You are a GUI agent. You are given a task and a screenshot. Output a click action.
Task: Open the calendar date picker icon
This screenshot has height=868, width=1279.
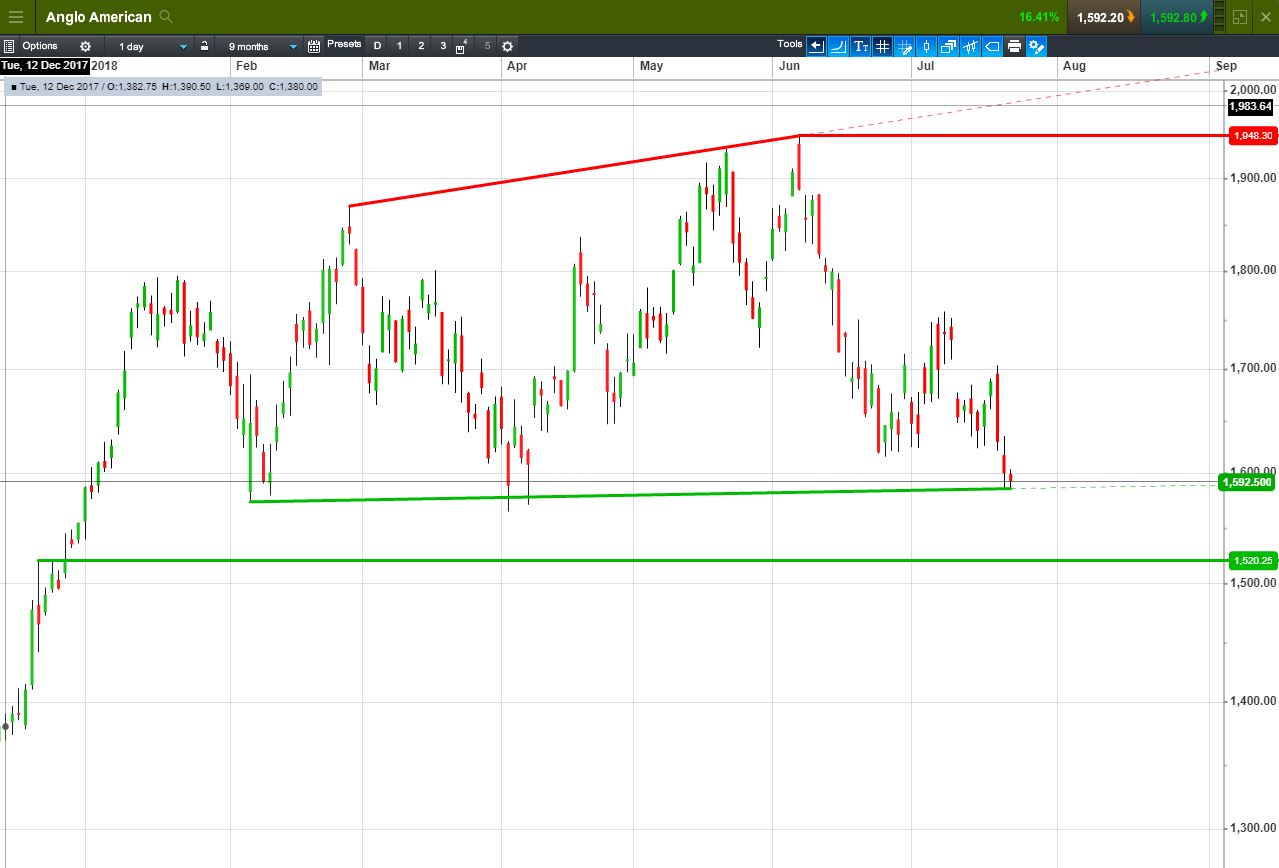(314, 46)
